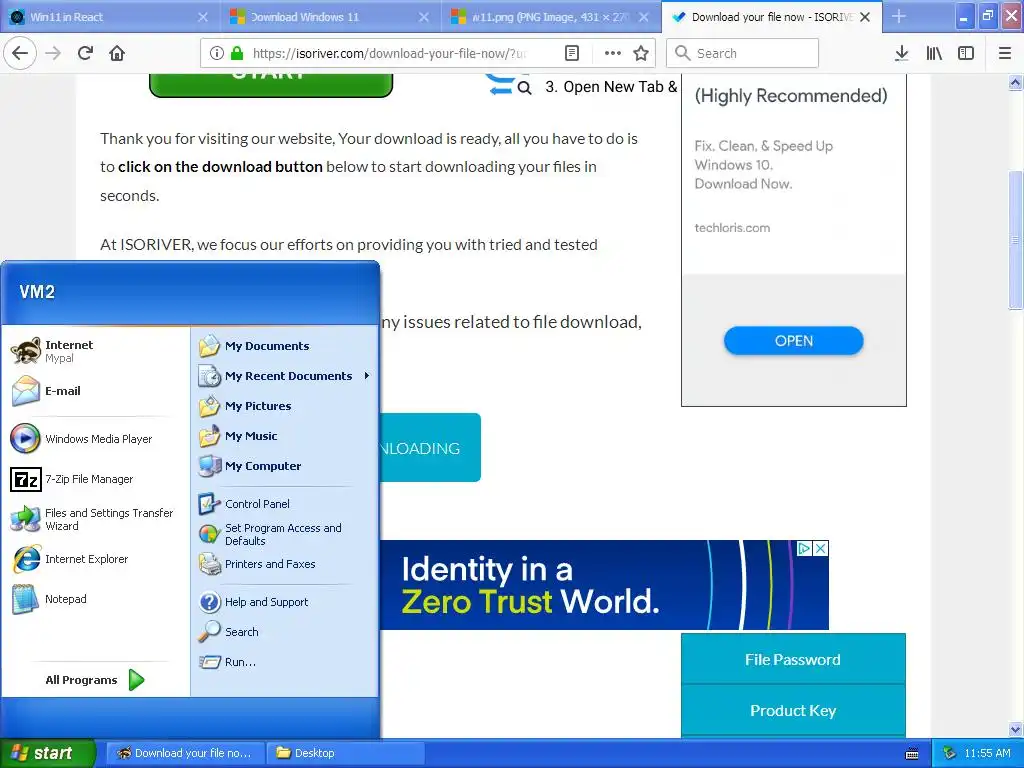Click the Product Key button
The image size is (1024, 768).
point(793,711)
